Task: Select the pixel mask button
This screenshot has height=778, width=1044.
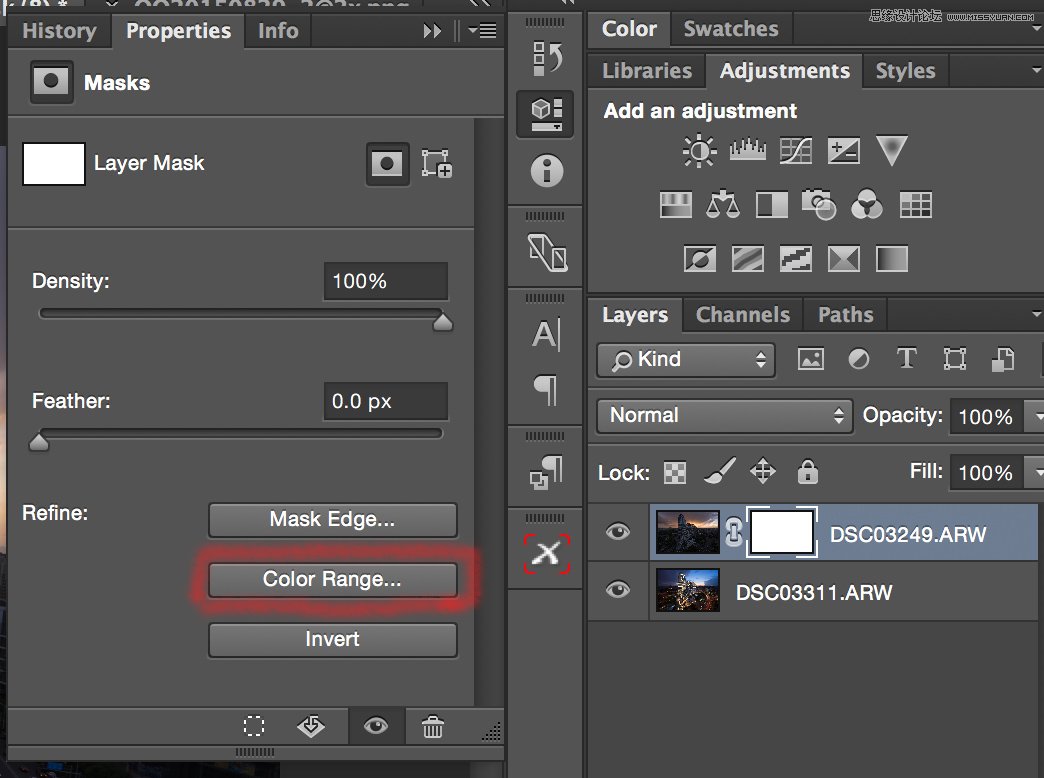Action: 388,164
